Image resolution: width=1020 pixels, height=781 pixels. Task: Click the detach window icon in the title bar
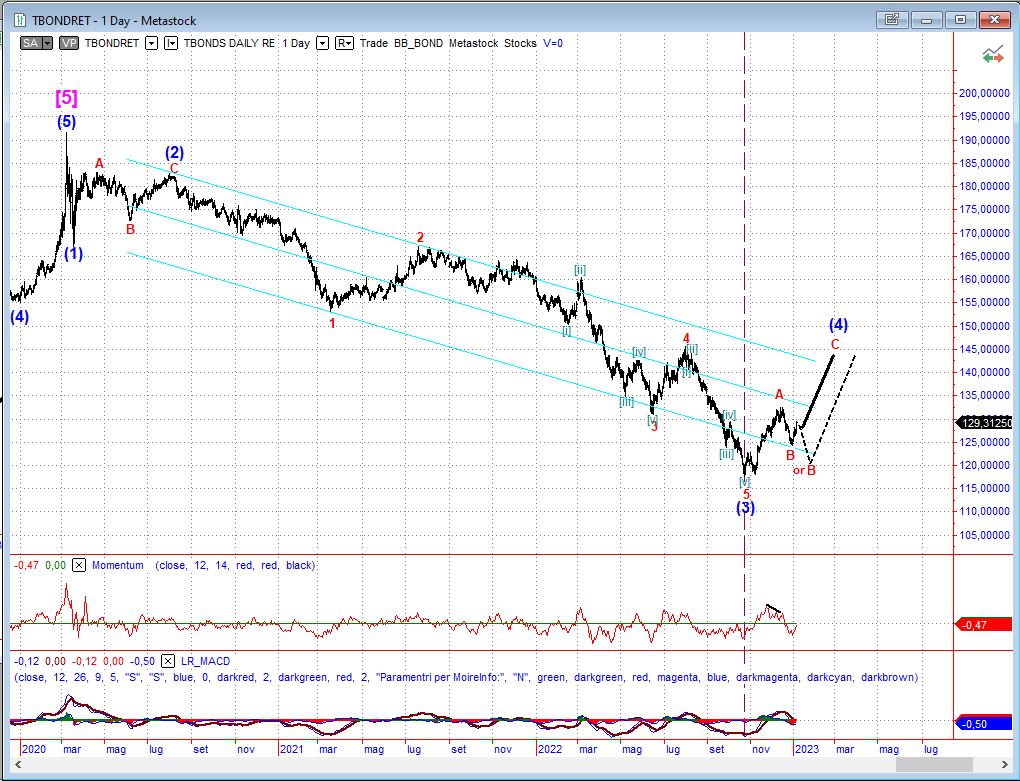click(x=892, y=20)
